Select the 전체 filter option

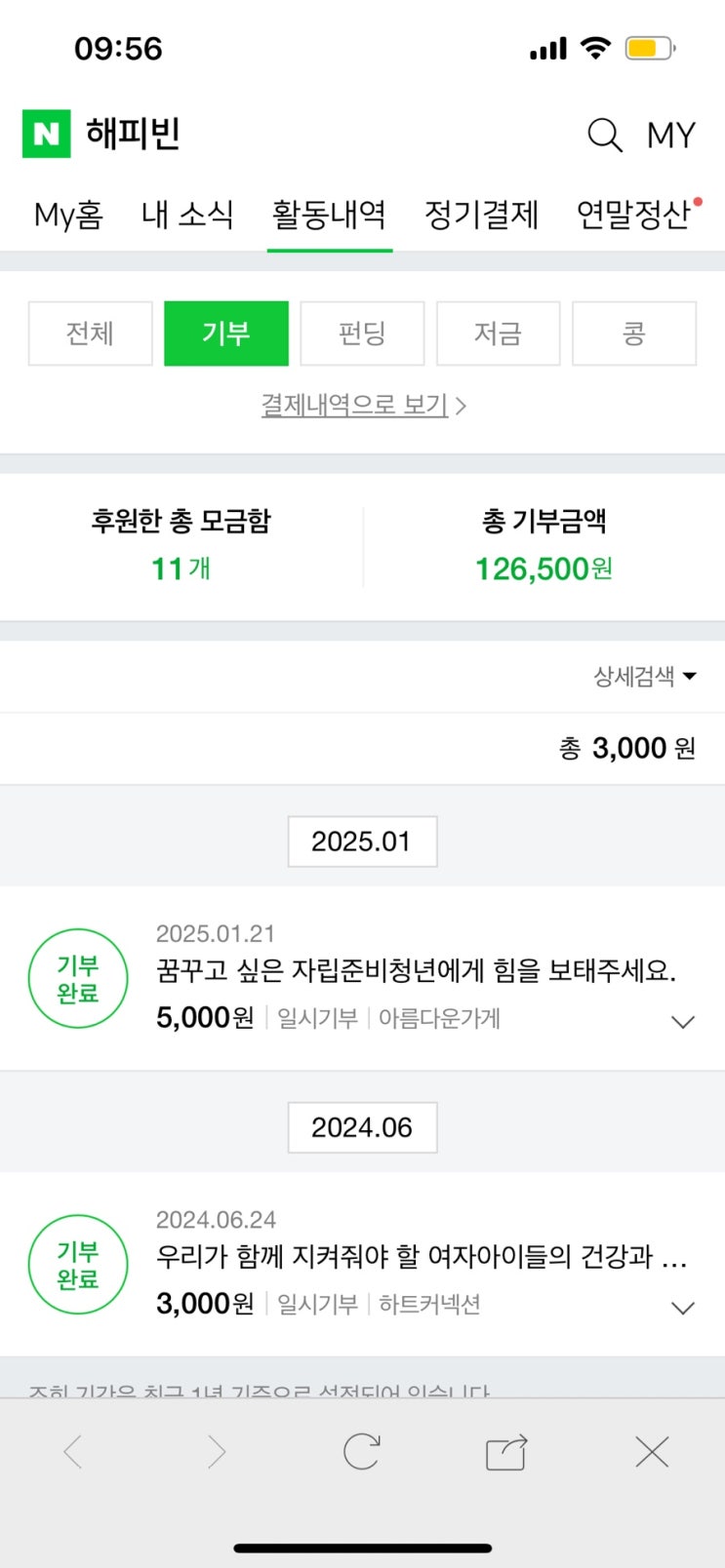click(x=90, y=333)
